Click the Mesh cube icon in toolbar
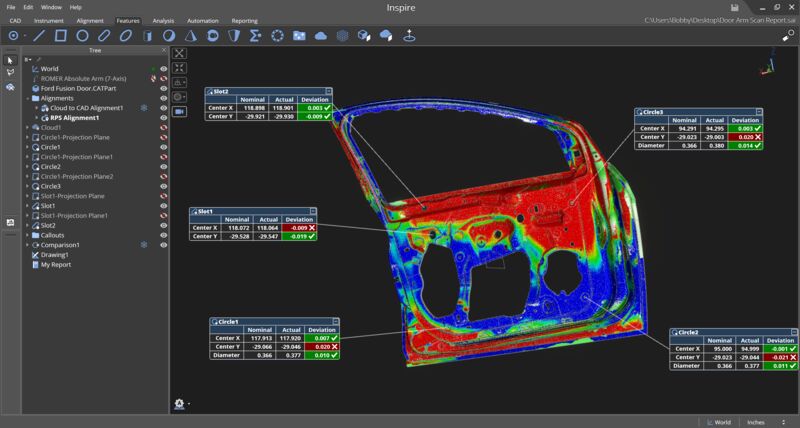 point(342,36)
